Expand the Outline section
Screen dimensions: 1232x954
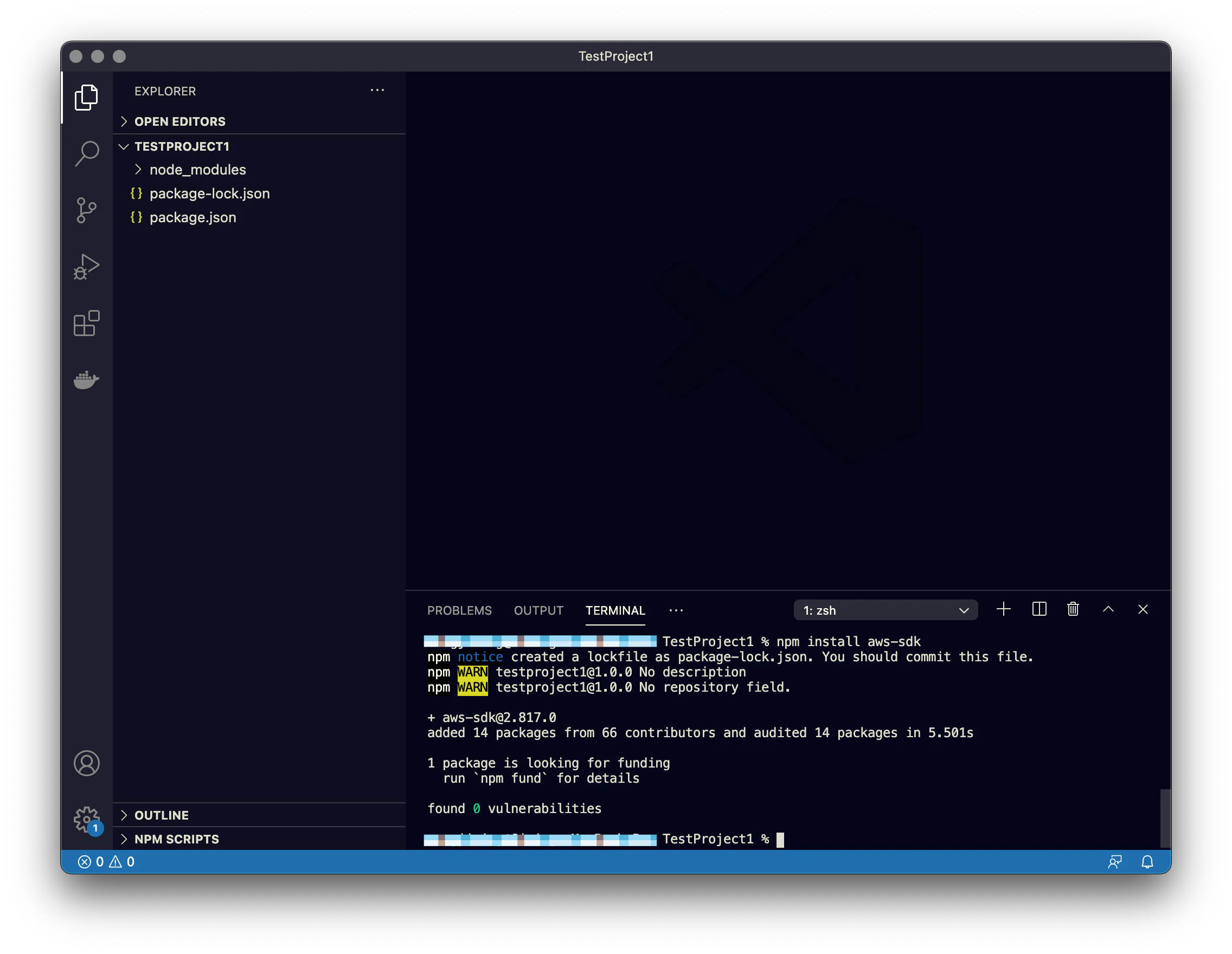pyautogui.click(x=260, y=815)
